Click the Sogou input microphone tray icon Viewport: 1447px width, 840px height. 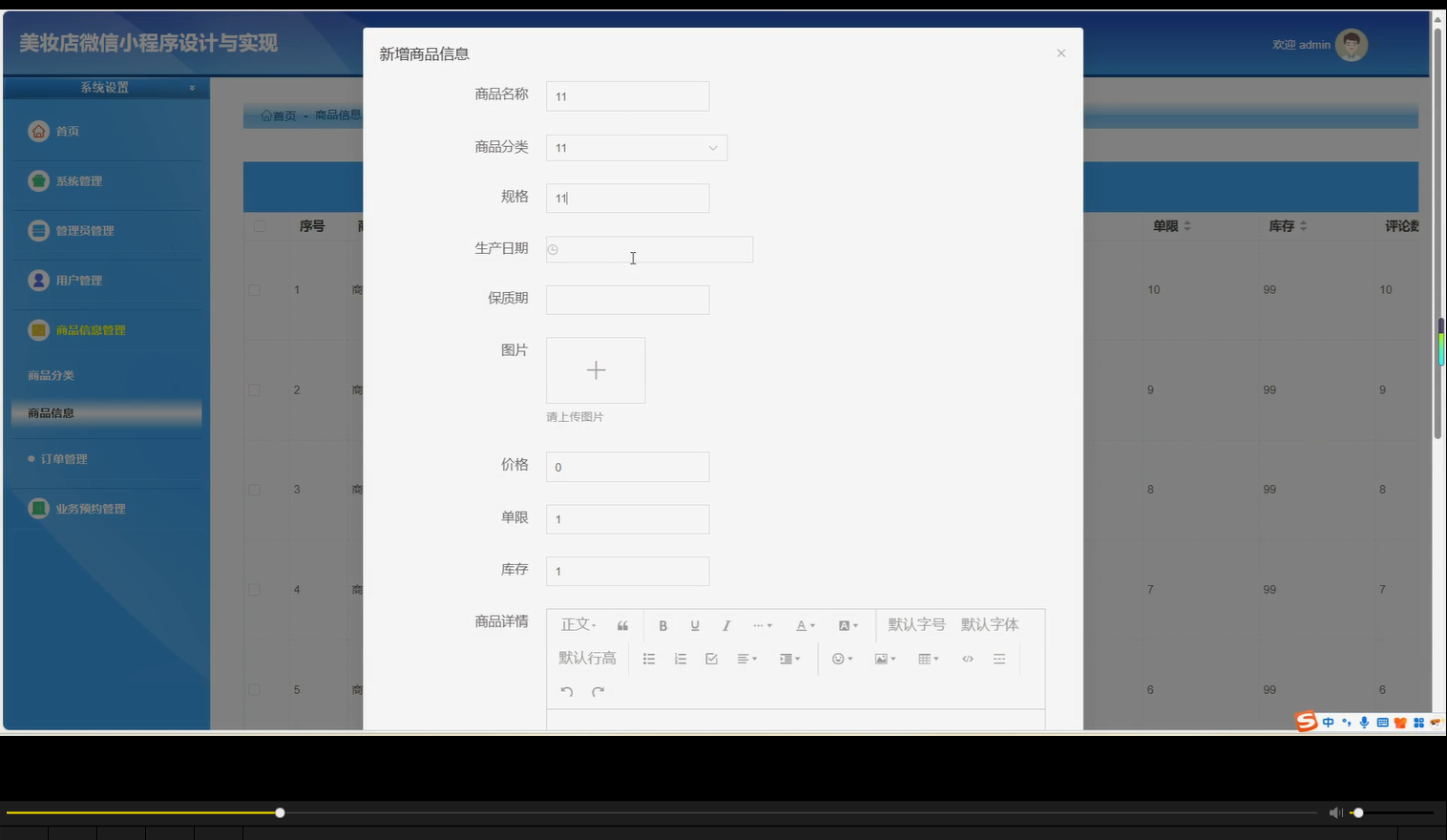pyautogui.click(x=1363, y=722)
